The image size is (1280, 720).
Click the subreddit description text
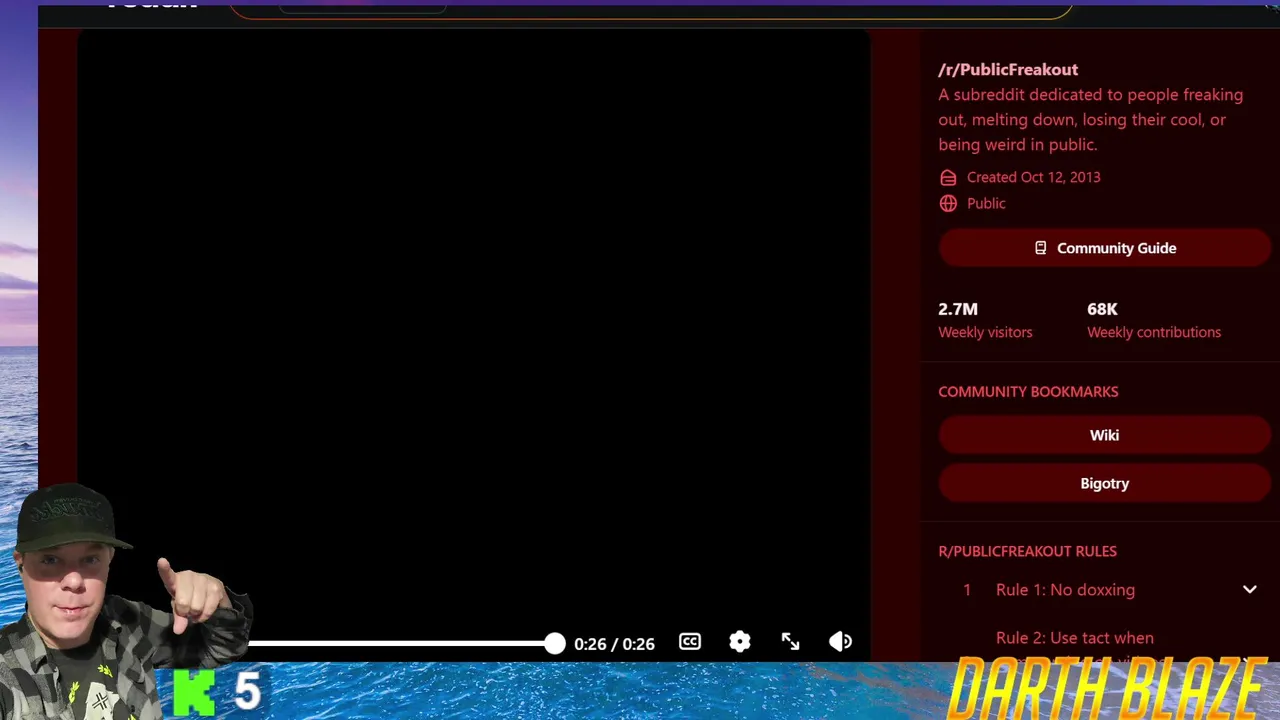click(1091, 120)
